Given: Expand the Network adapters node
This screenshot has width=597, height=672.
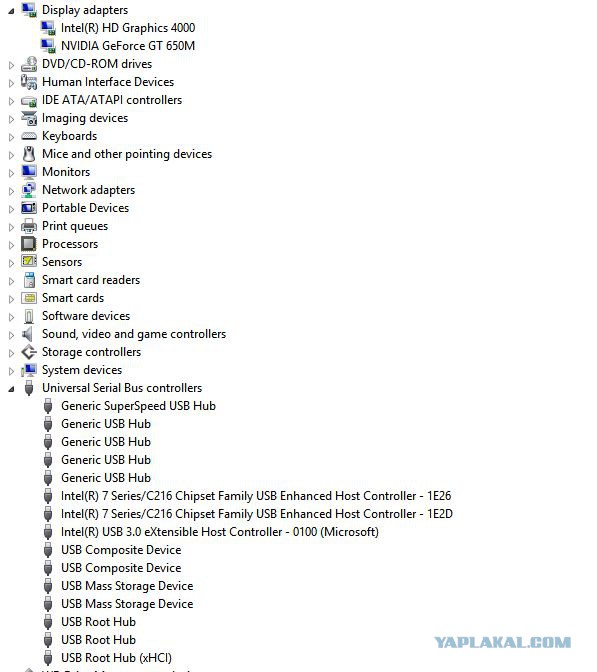Looking at the screenshot, I should pyautogui.click(x=12, y=191).
